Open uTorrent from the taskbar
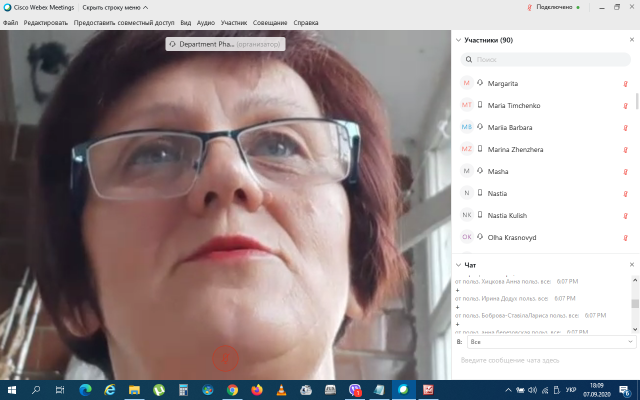The height and width of the screenshot is (400, 640). pyautogui.click(x=159, y=390)
